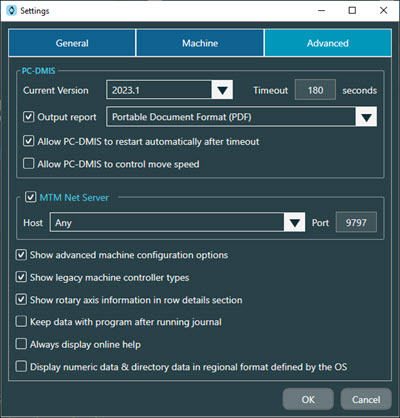Select the Advanced tab
The image size is (400, 418).
(328, 43)
